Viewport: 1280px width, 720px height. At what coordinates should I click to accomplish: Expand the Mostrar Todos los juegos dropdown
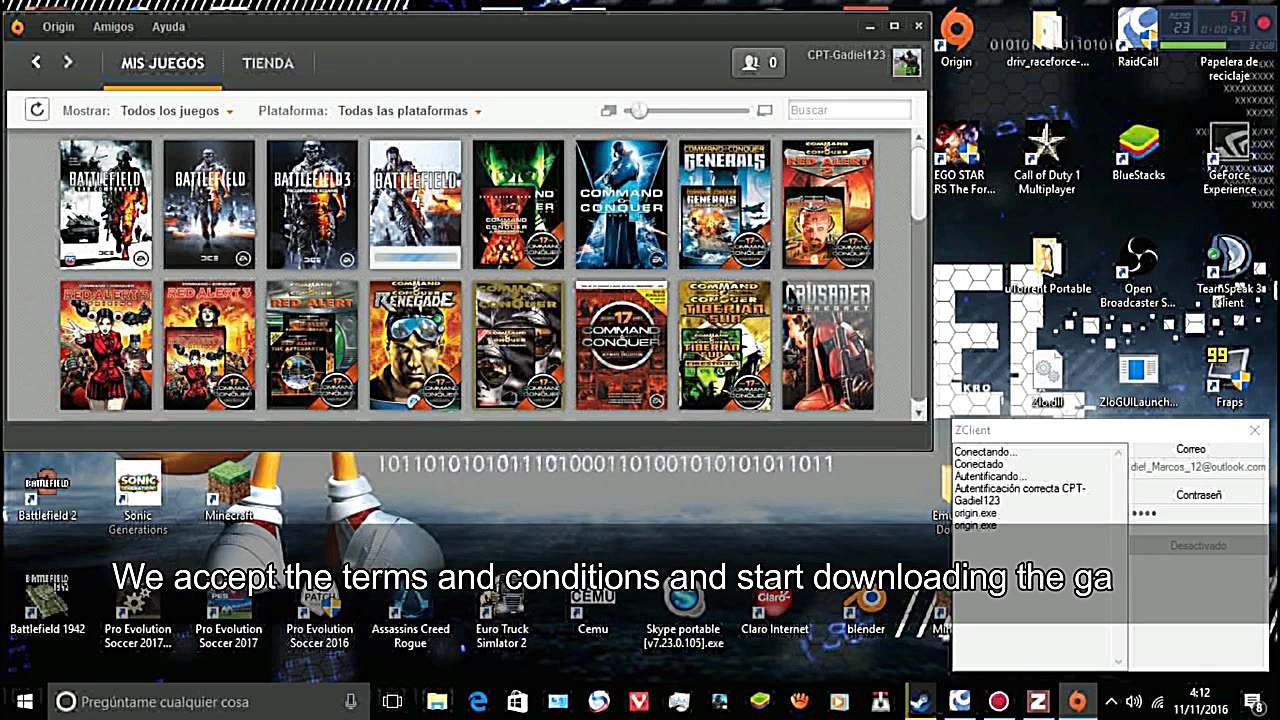177,111
